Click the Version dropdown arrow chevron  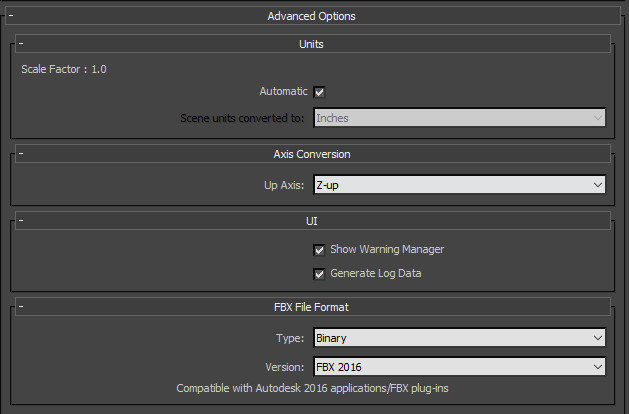click(598, 367)
